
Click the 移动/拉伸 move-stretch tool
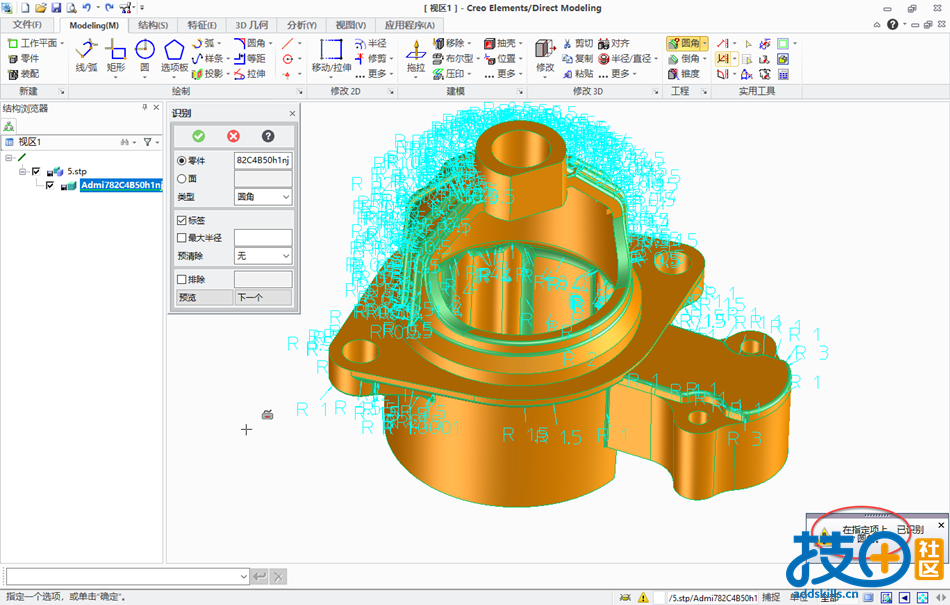click(x=331, y=56)
